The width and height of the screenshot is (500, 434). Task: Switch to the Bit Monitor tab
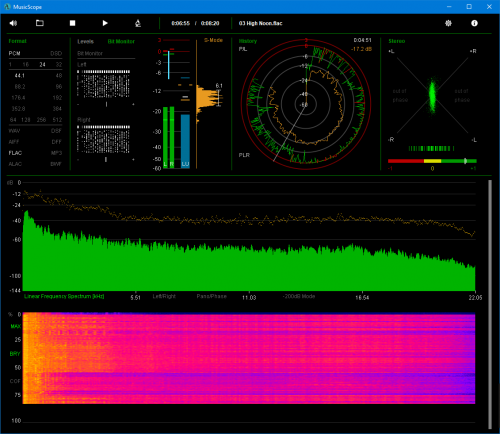[121, 41]
